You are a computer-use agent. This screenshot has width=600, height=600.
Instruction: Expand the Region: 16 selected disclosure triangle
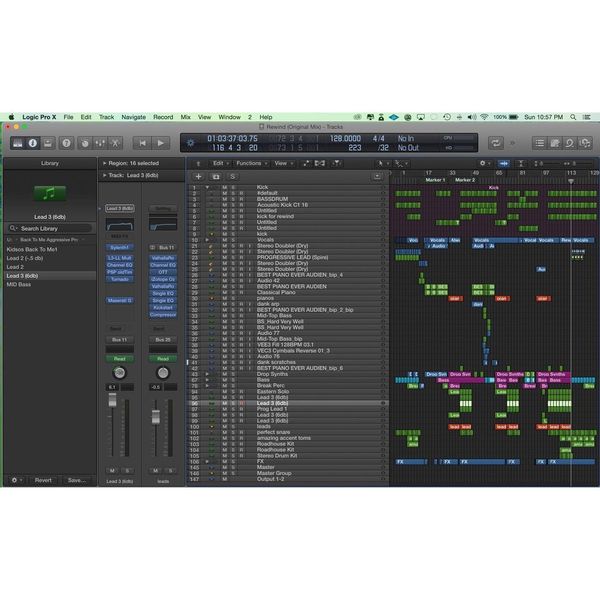(x=104, y=163)
